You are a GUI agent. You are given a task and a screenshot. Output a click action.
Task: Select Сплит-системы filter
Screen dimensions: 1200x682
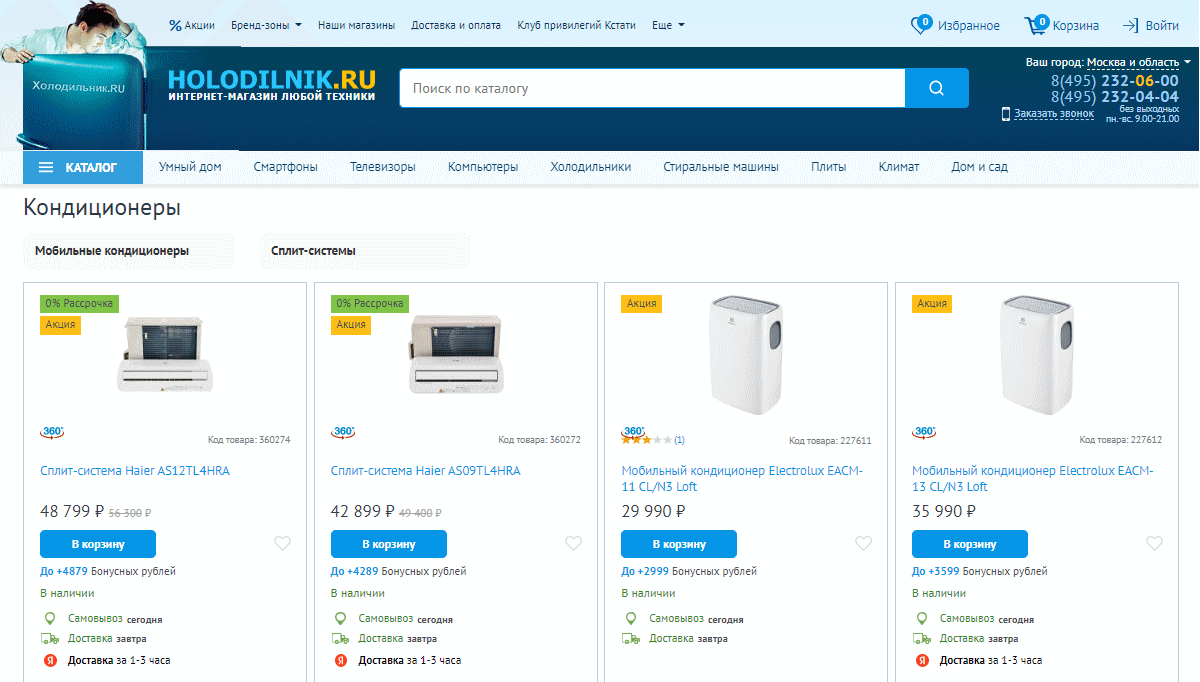364,251
